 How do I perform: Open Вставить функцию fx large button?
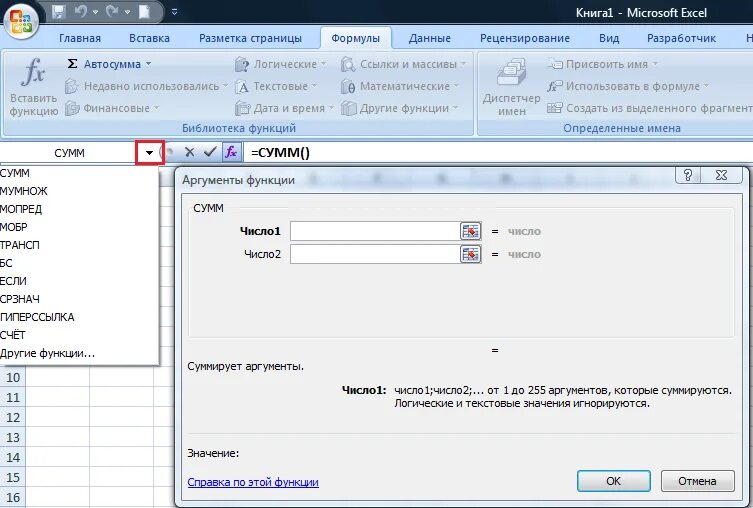point(33,87)
